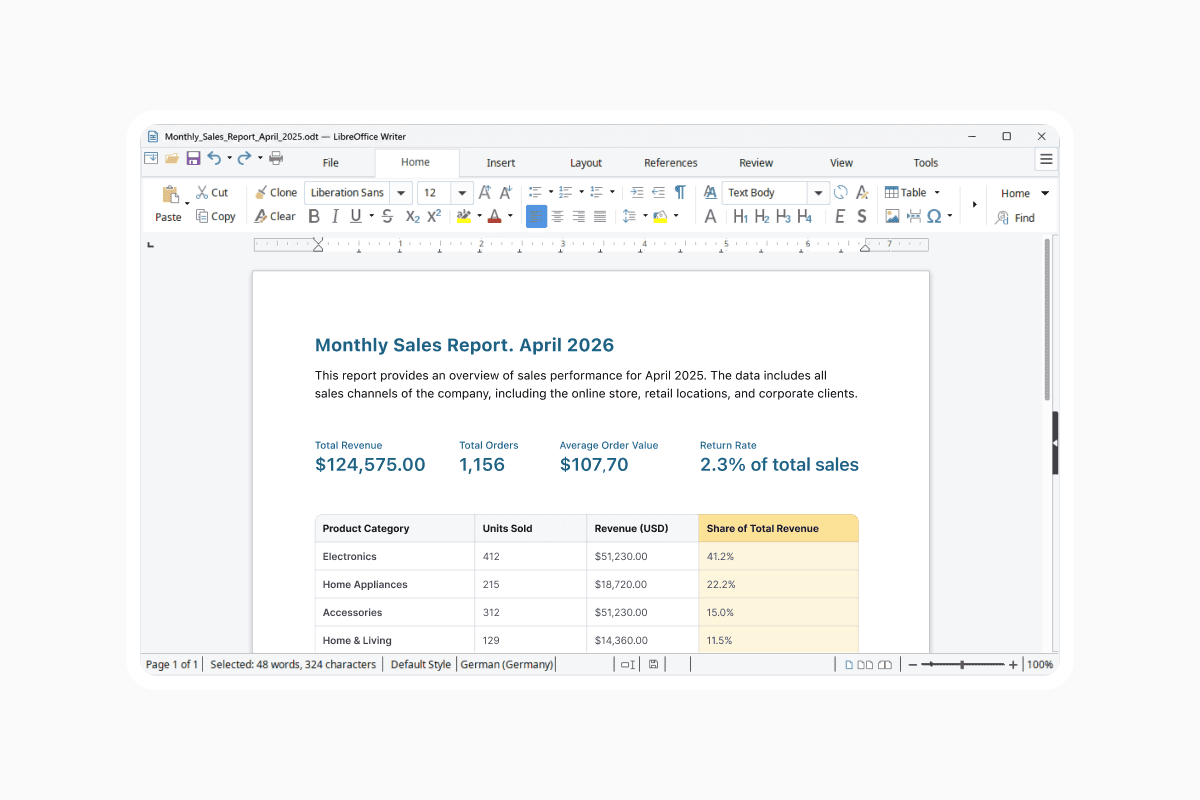Screen dimensions: 1200x800
Task: Click the Open folder icon
Action: coord(172,158)
